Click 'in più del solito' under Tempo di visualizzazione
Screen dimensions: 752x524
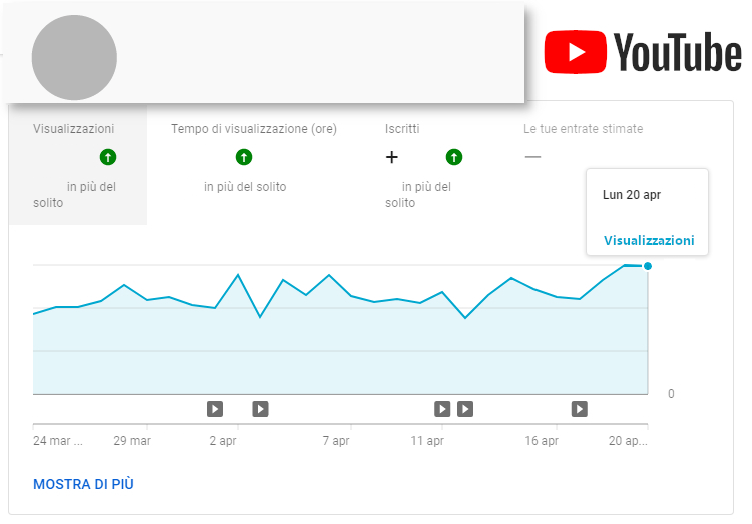pyautogui.click(x=245, y=186)
